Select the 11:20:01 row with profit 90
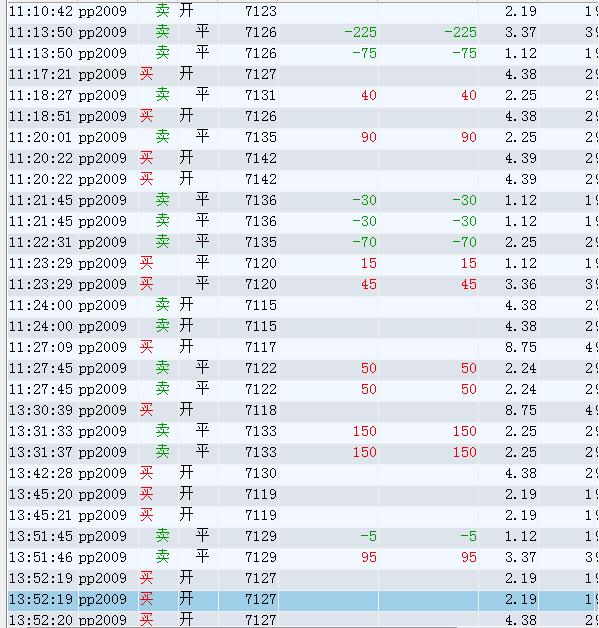599x628 pixels. pyautogui.click(x=303, y=137)
